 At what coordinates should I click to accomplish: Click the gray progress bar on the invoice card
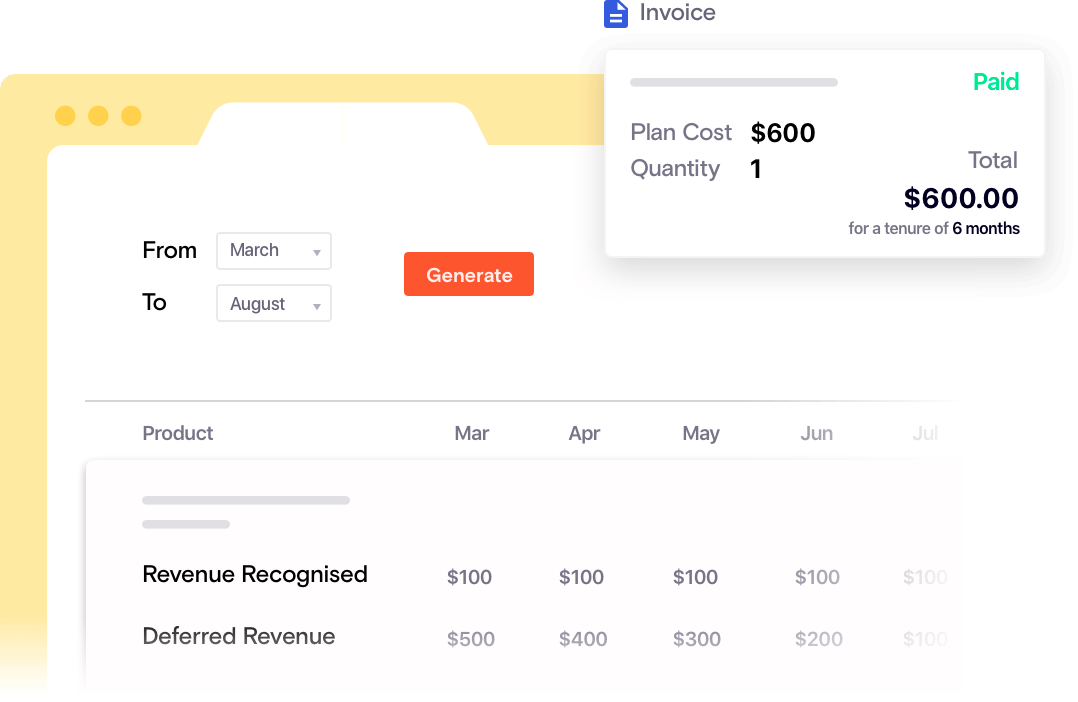click(x=734, y=82)
